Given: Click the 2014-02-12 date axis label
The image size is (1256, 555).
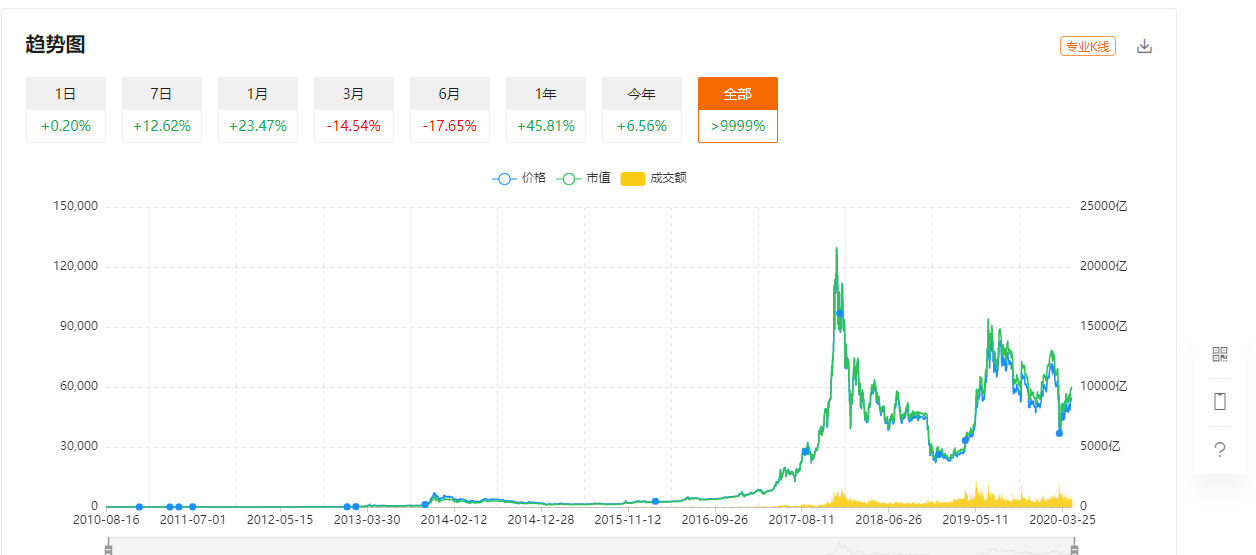Looking at the screenshot, I should coord(454,520).
